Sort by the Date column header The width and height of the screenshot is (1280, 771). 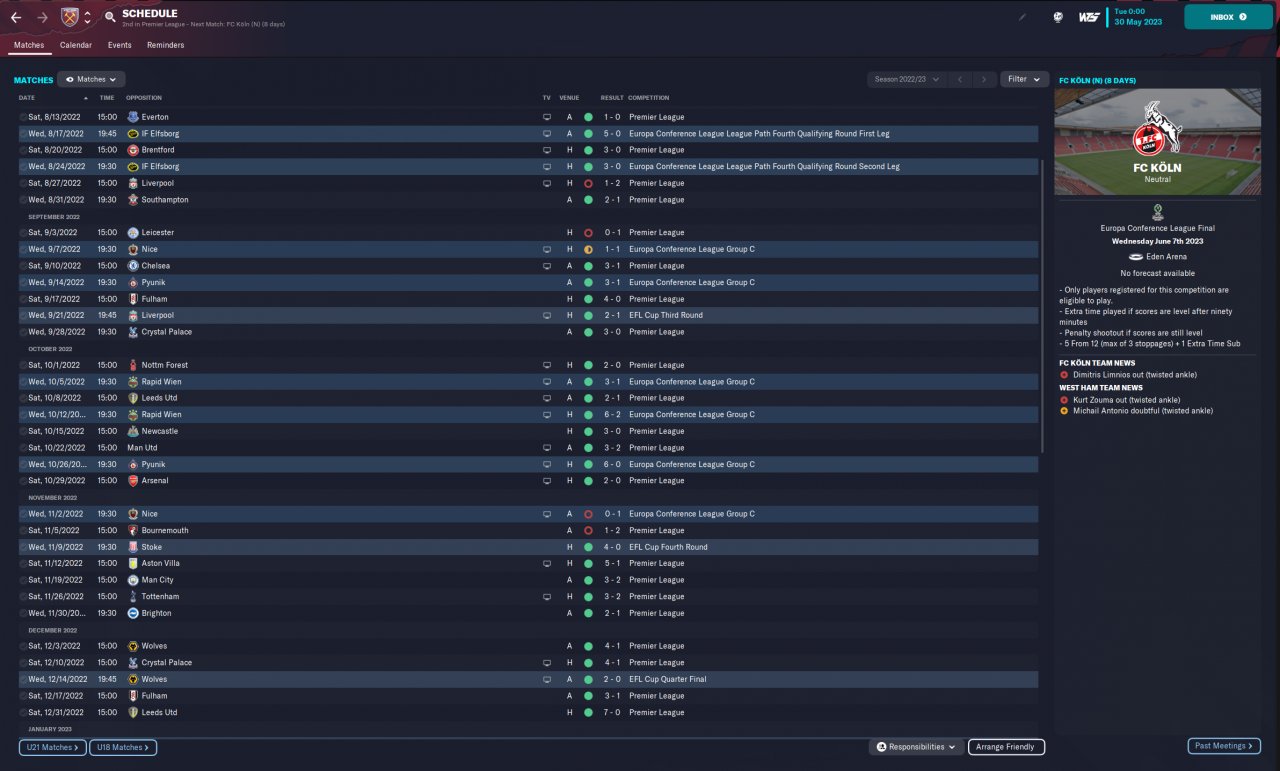click(27, 98)
